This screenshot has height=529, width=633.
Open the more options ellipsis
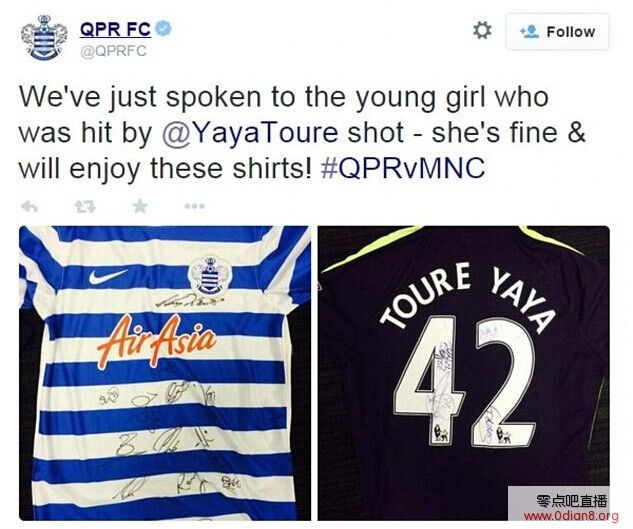tap(195, 207)
